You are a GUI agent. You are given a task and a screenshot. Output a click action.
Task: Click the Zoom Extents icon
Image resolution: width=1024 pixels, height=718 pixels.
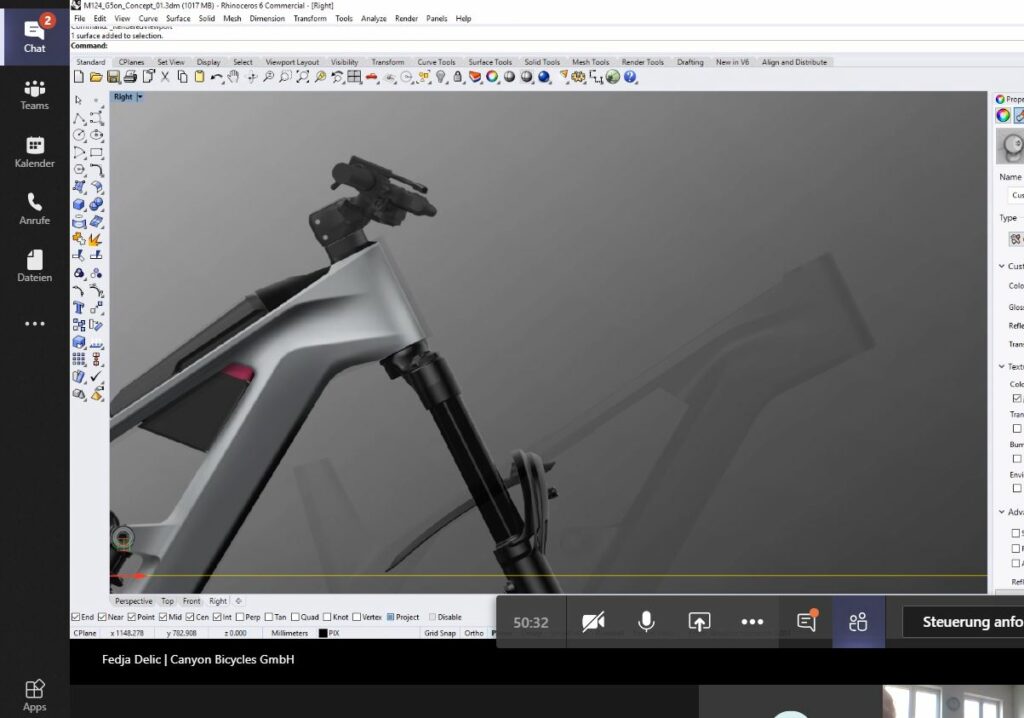coord(302,77)
